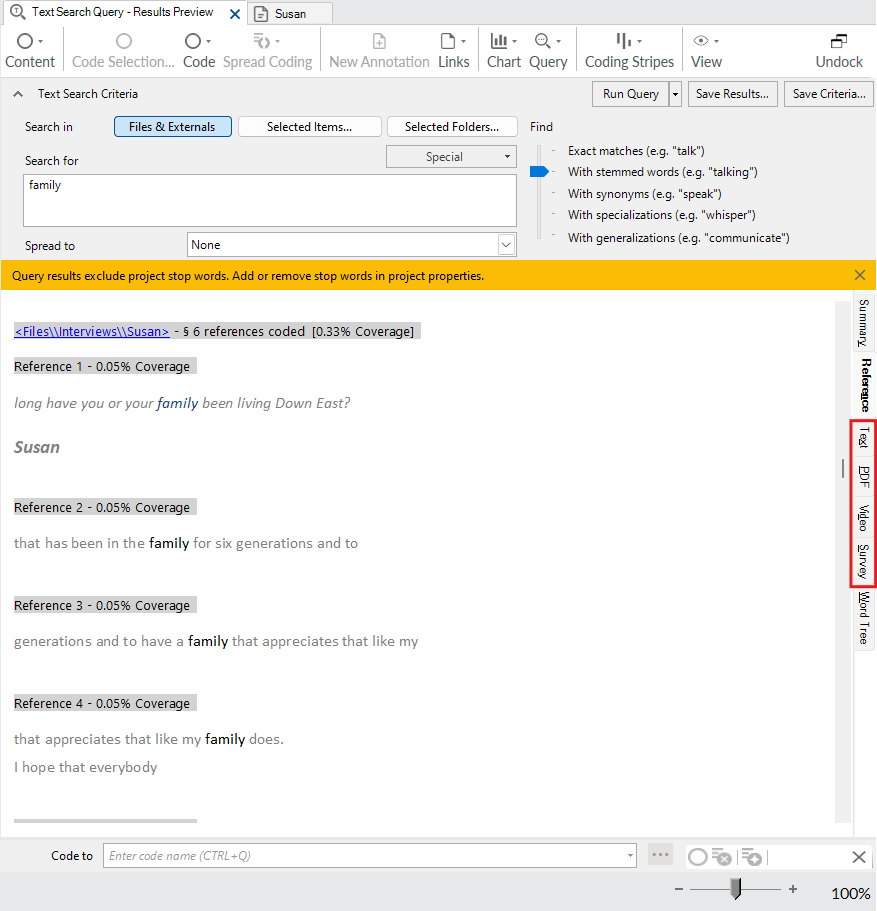Close the Text Search Query tab
877x911 pixels.
[x=235, y=14]
